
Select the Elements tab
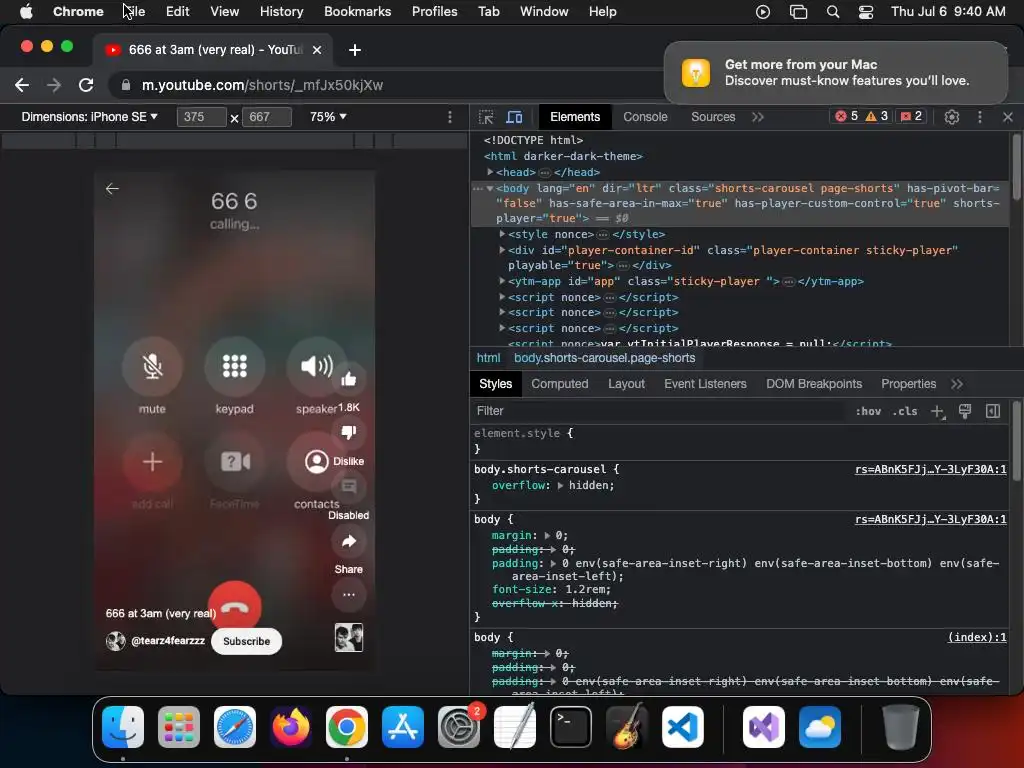click(x=575, y=117)
